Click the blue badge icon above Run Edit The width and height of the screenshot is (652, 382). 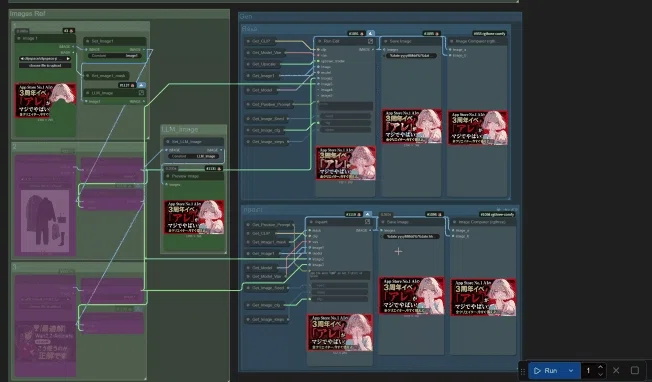[370, 33]
